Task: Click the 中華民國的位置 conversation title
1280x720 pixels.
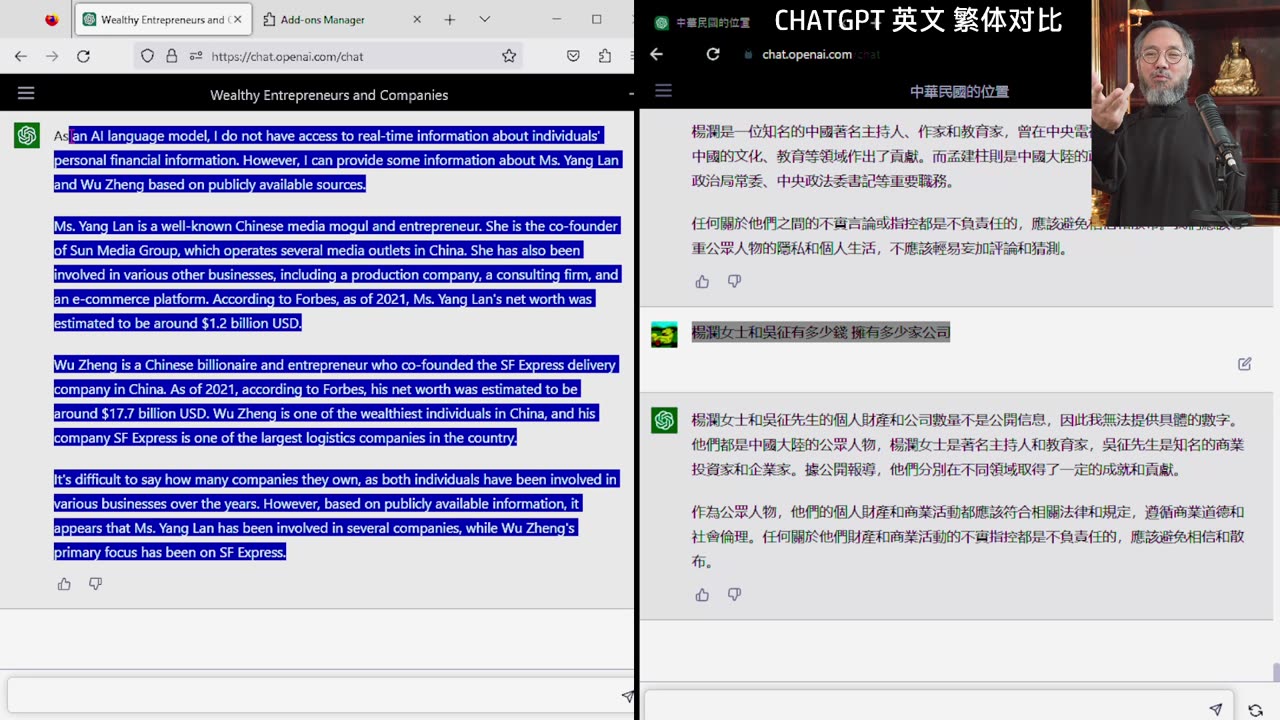Action: pos(959,91)
